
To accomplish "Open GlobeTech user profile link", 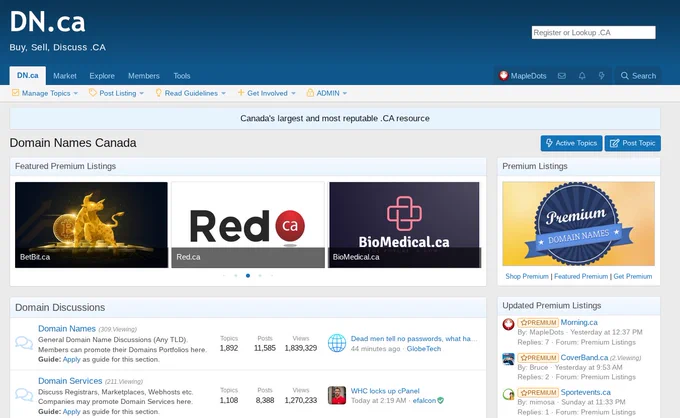I will tap(424, 349).
